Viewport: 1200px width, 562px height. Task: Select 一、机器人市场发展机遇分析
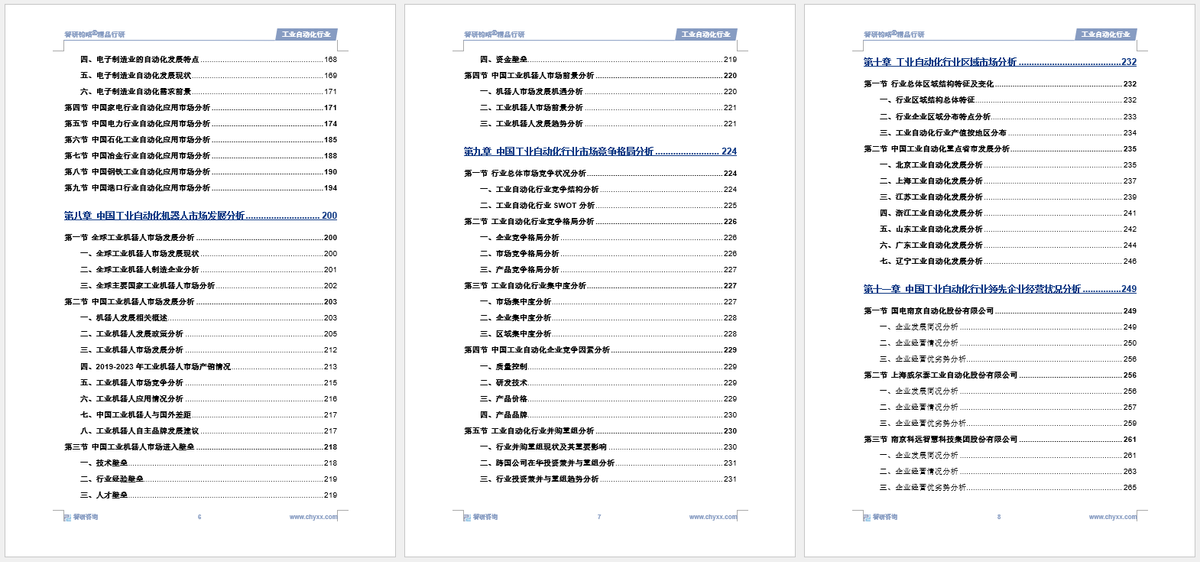point(608,92)
